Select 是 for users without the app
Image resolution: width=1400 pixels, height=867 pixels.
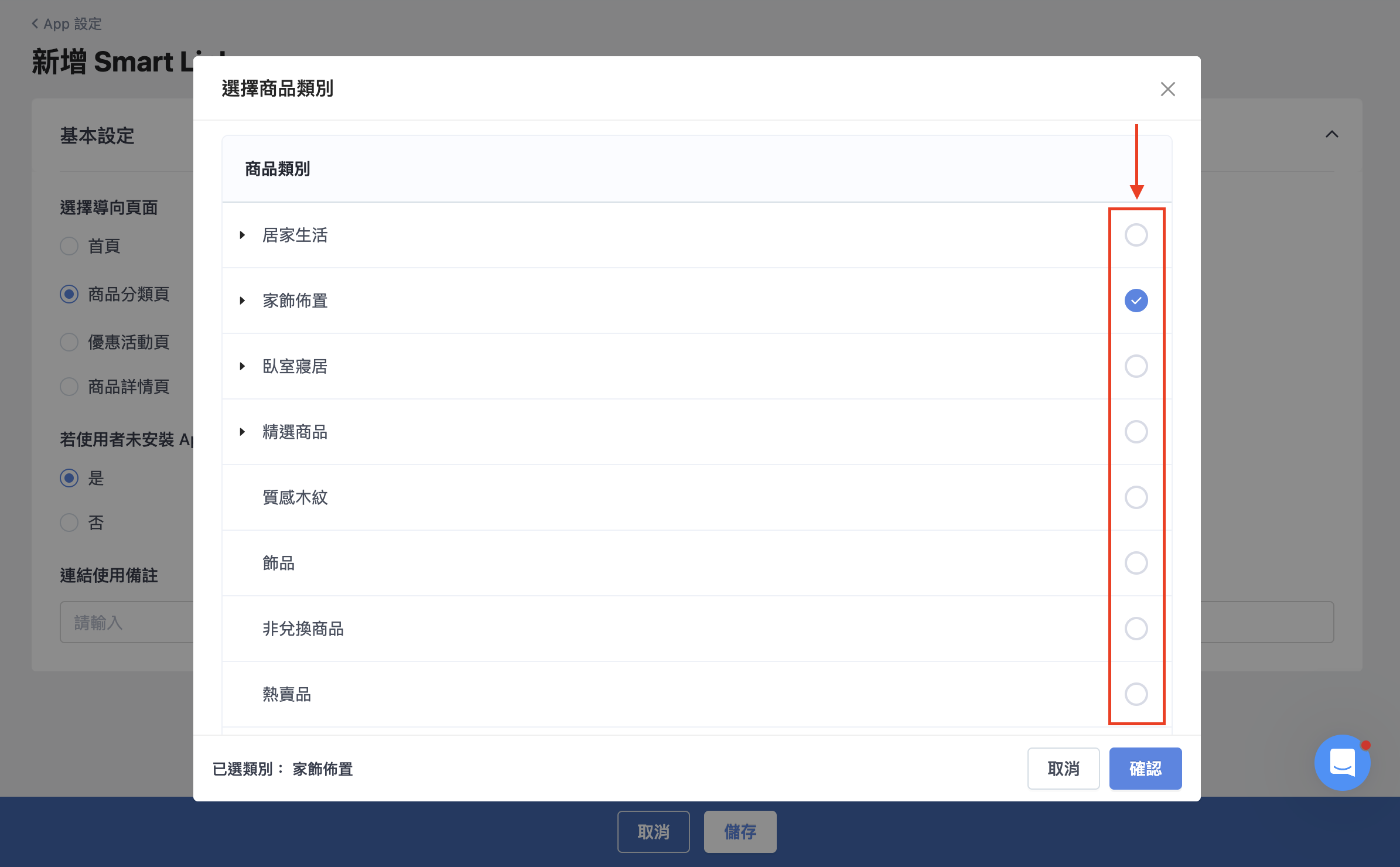coord(69,478)
